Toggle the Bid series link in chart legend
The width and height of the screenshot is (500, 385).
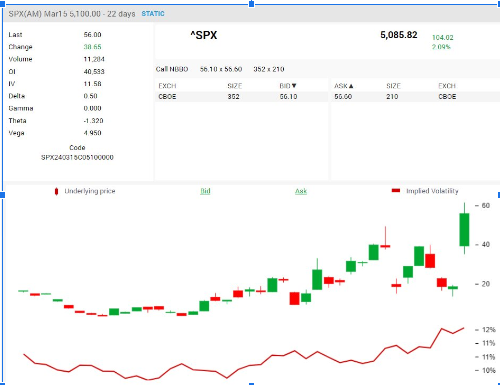pos(205,191)
